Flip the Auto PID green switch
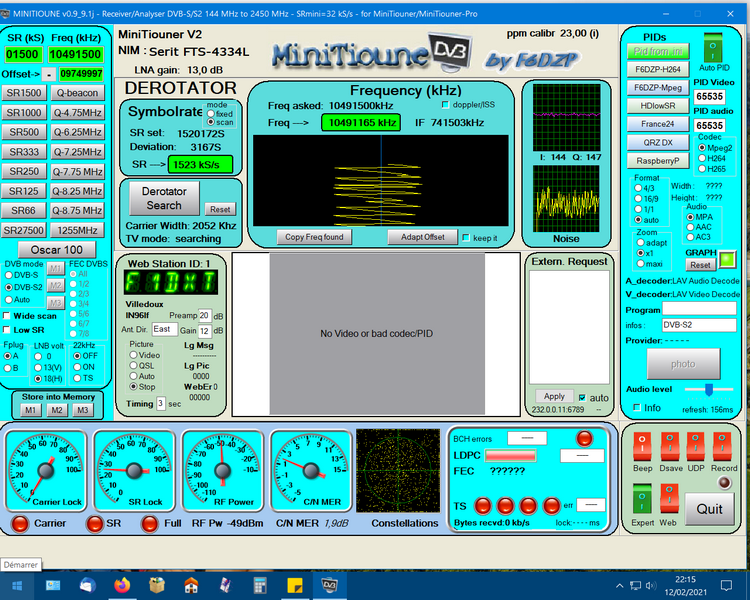The image size is (750, 600). coord(713,48)
